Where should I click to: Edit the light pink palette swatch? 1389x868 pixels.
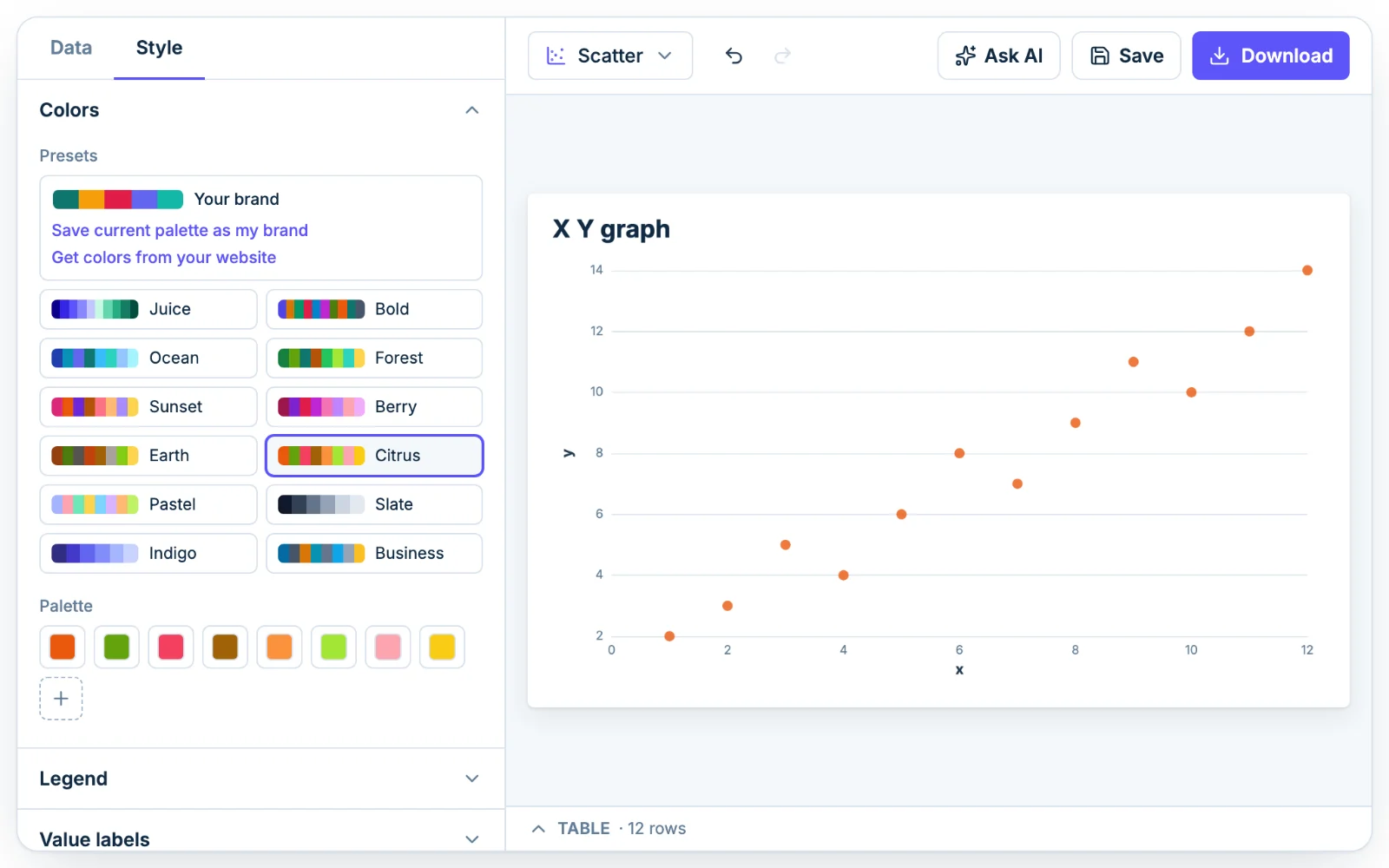388,647
